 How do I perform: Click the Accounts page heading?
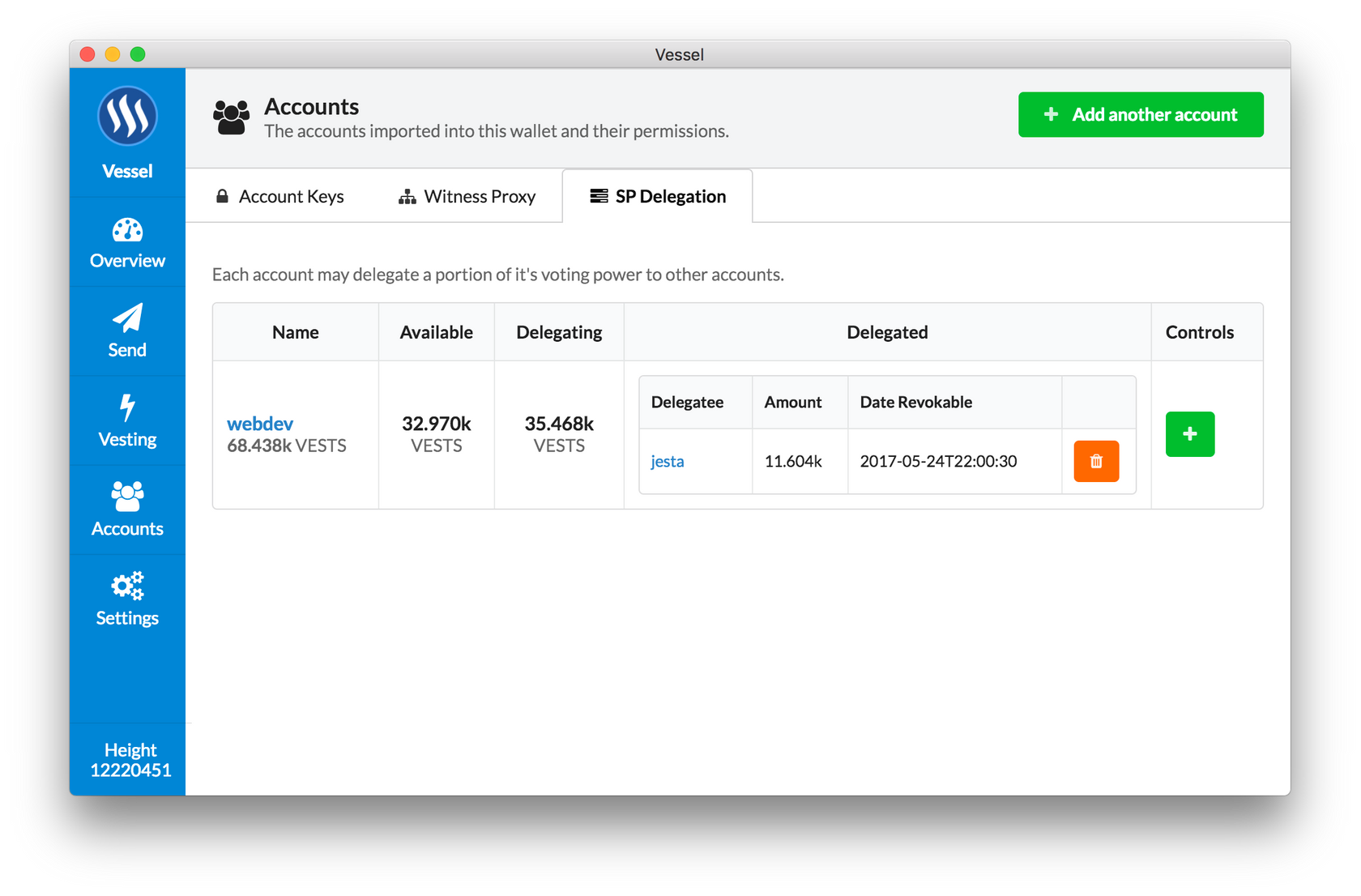coord(312,106)
